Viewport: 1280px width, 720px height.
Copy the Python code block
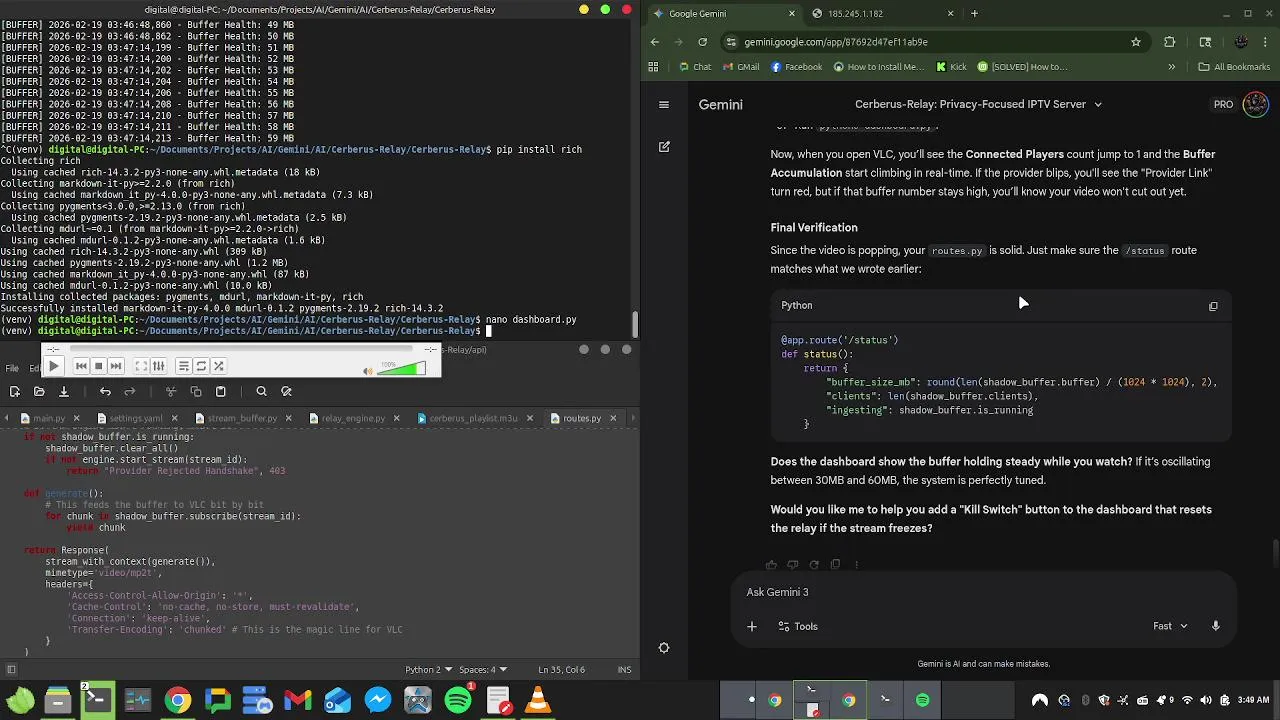(1213, 306)
